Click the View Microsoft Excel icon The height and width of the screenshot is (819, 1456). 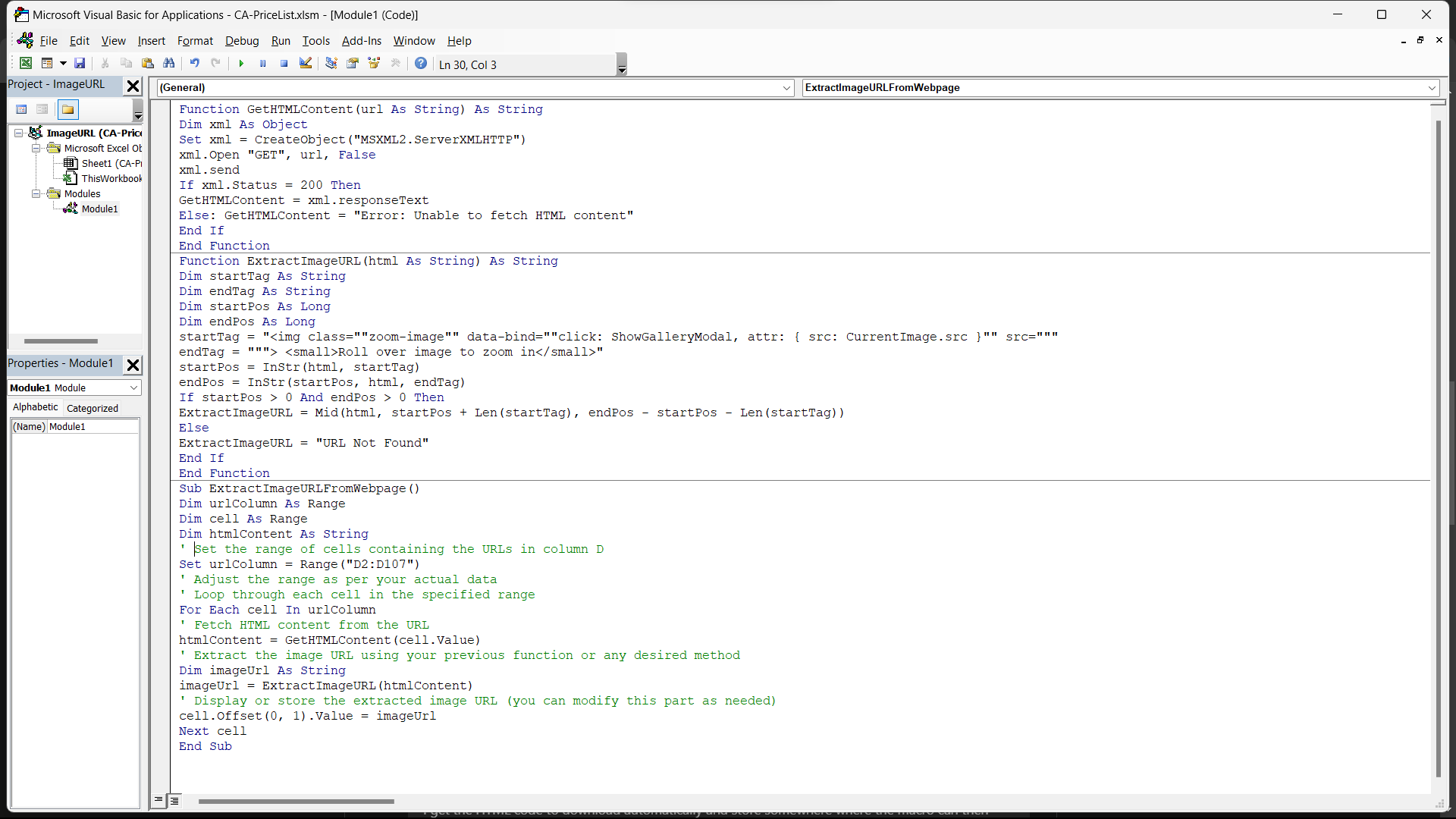[x=26, y=64]
